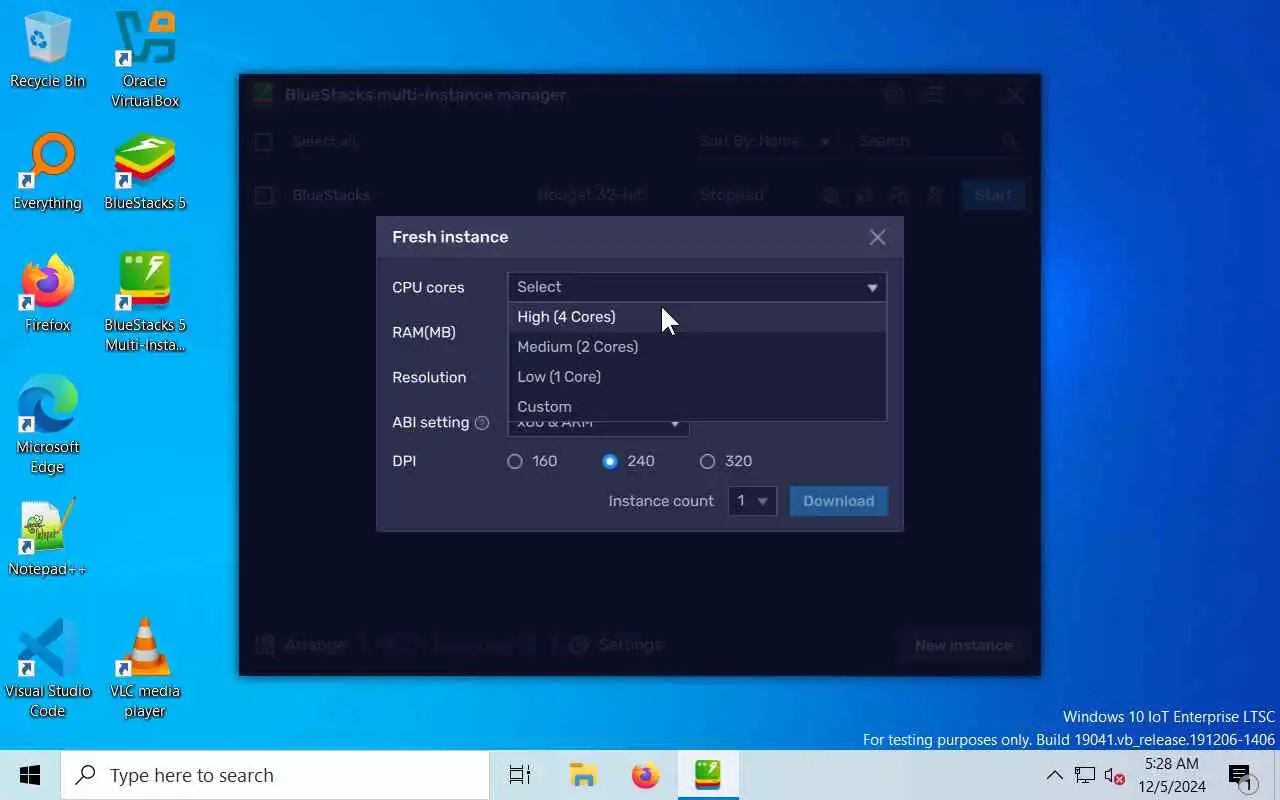Open the manager help icon in title bar
The height and width of the screenshot is (800, 1280).
(x=893, y=95)
